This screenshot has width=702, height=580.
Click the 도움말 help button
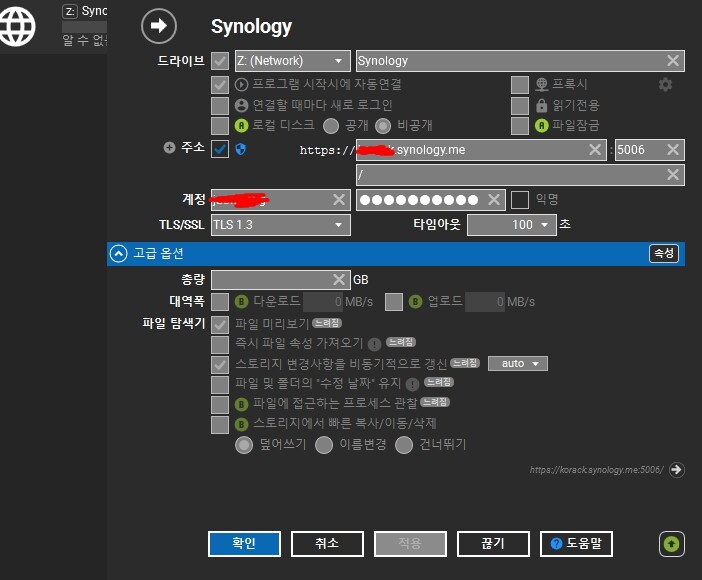click(576, 543)
